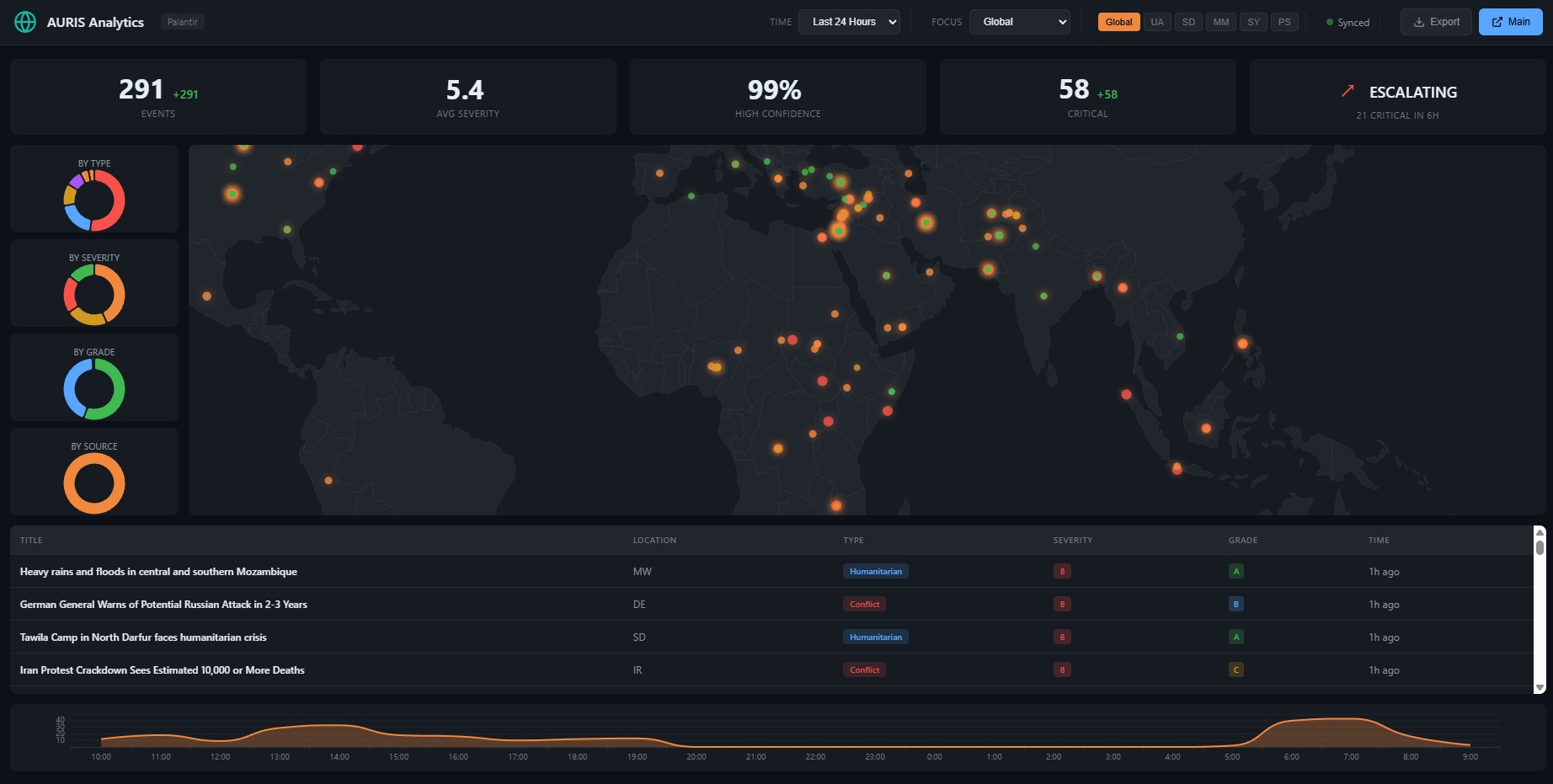Open the Last 24 Hours time dropdown

click(849, 22)
